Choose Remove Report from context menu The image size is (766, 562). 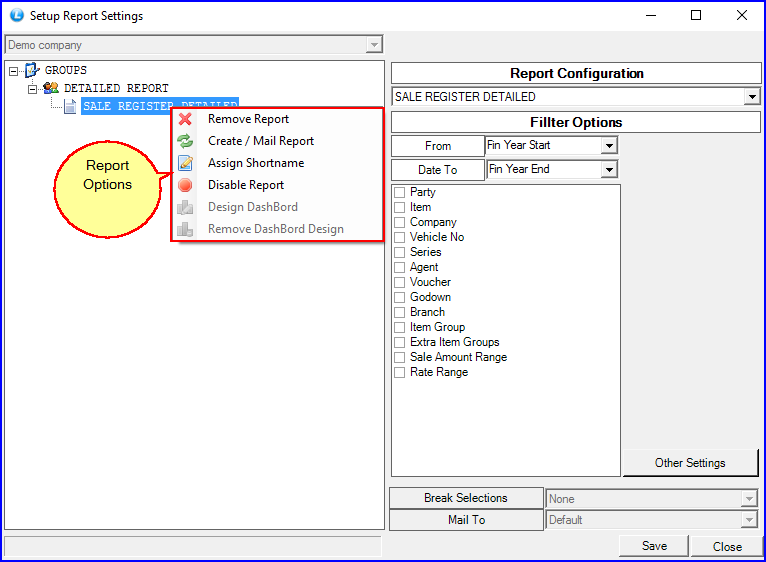277,119
